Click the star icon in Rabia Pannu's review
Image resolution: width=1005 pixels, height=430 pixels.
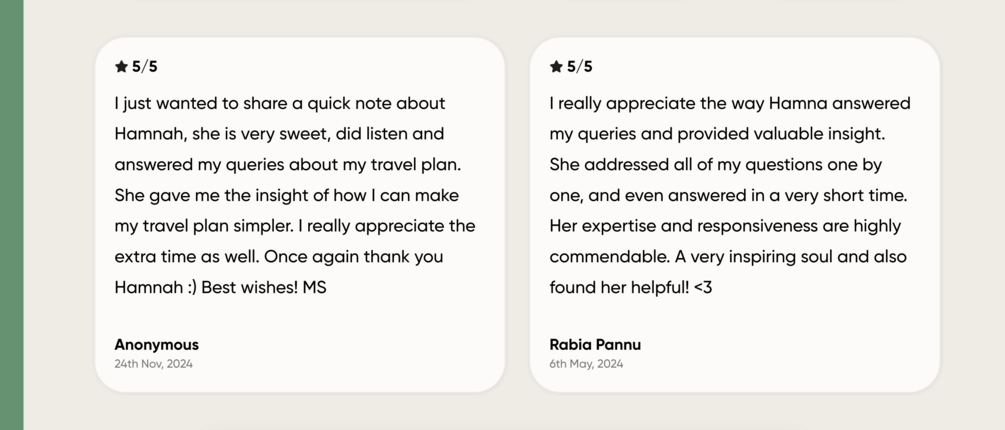point(556,67)
